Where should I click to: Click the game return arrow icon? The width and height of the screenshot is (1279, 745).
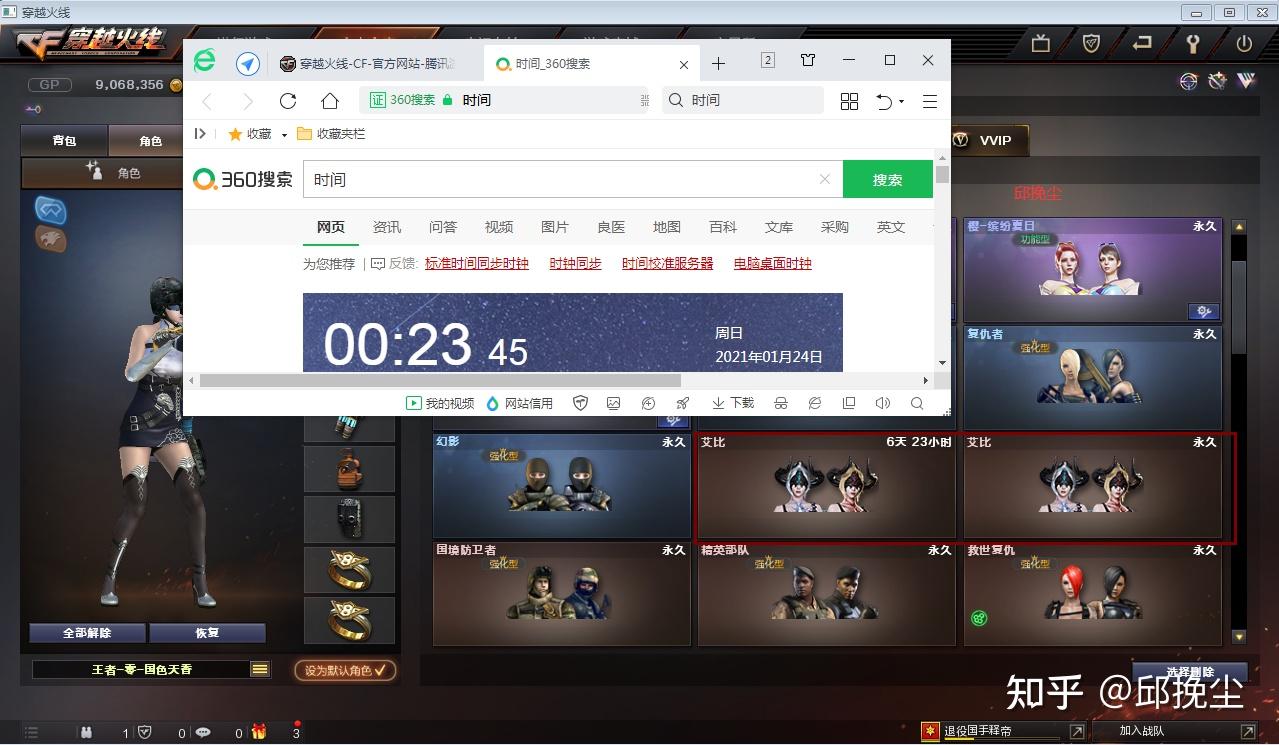click(1142, 43)
